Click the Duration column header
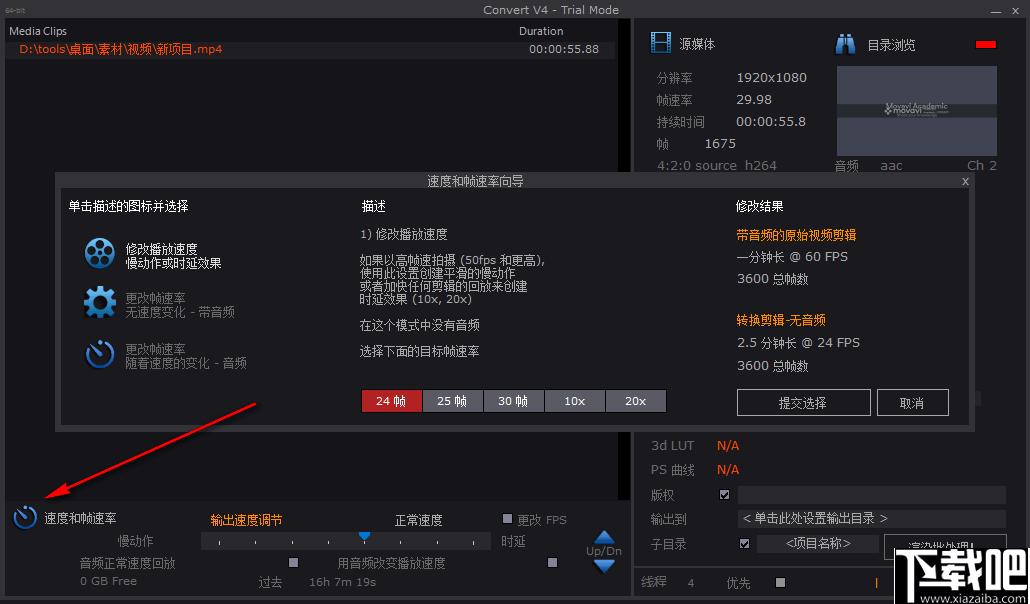 (x=541, y=31)
